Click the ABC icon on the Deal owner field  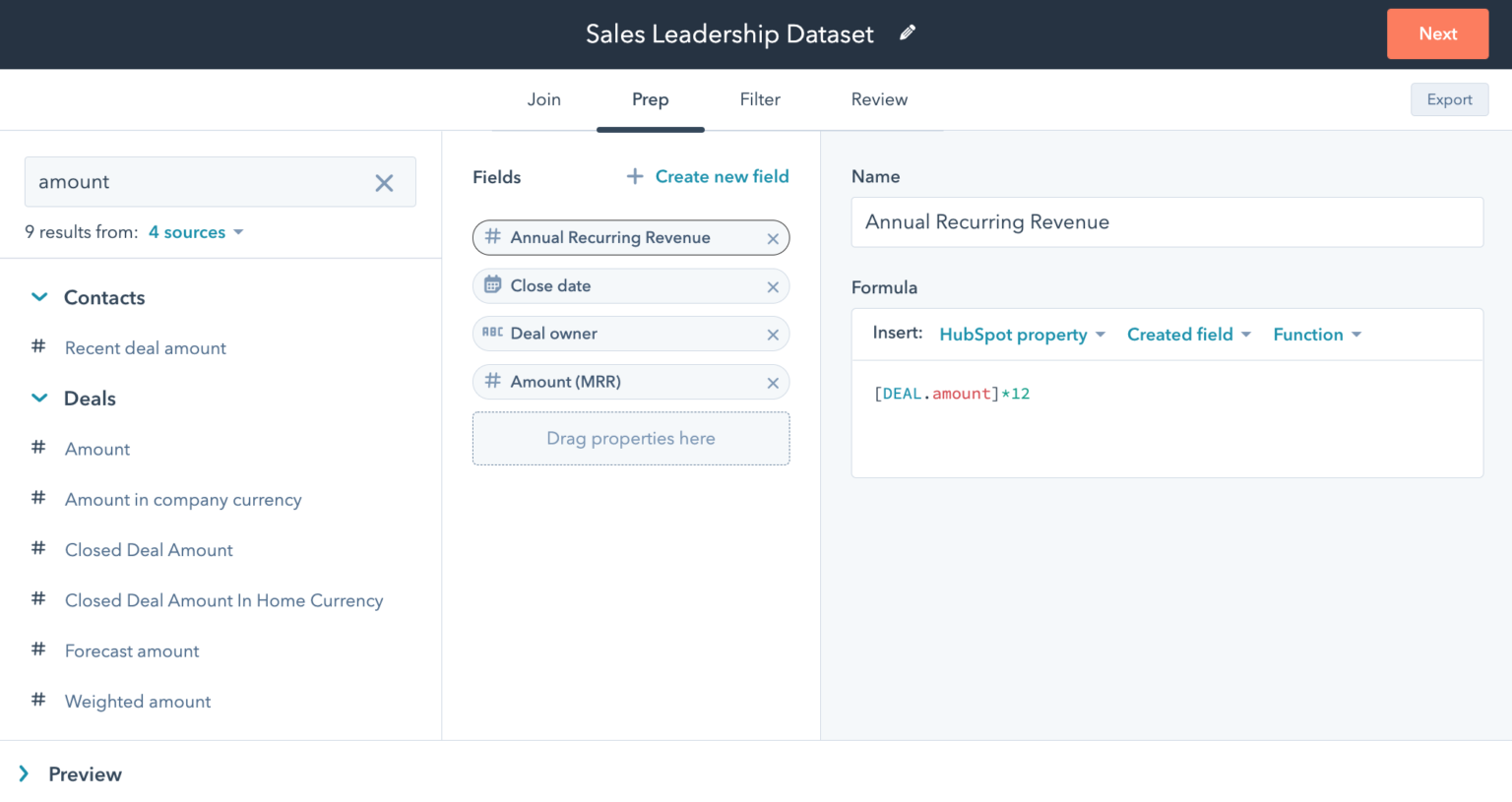[492, 334]
